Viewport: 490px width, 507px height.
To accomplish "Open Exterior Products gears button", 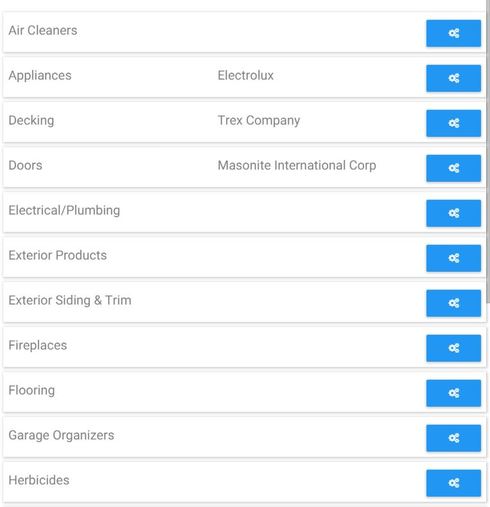I will point(453,258).
